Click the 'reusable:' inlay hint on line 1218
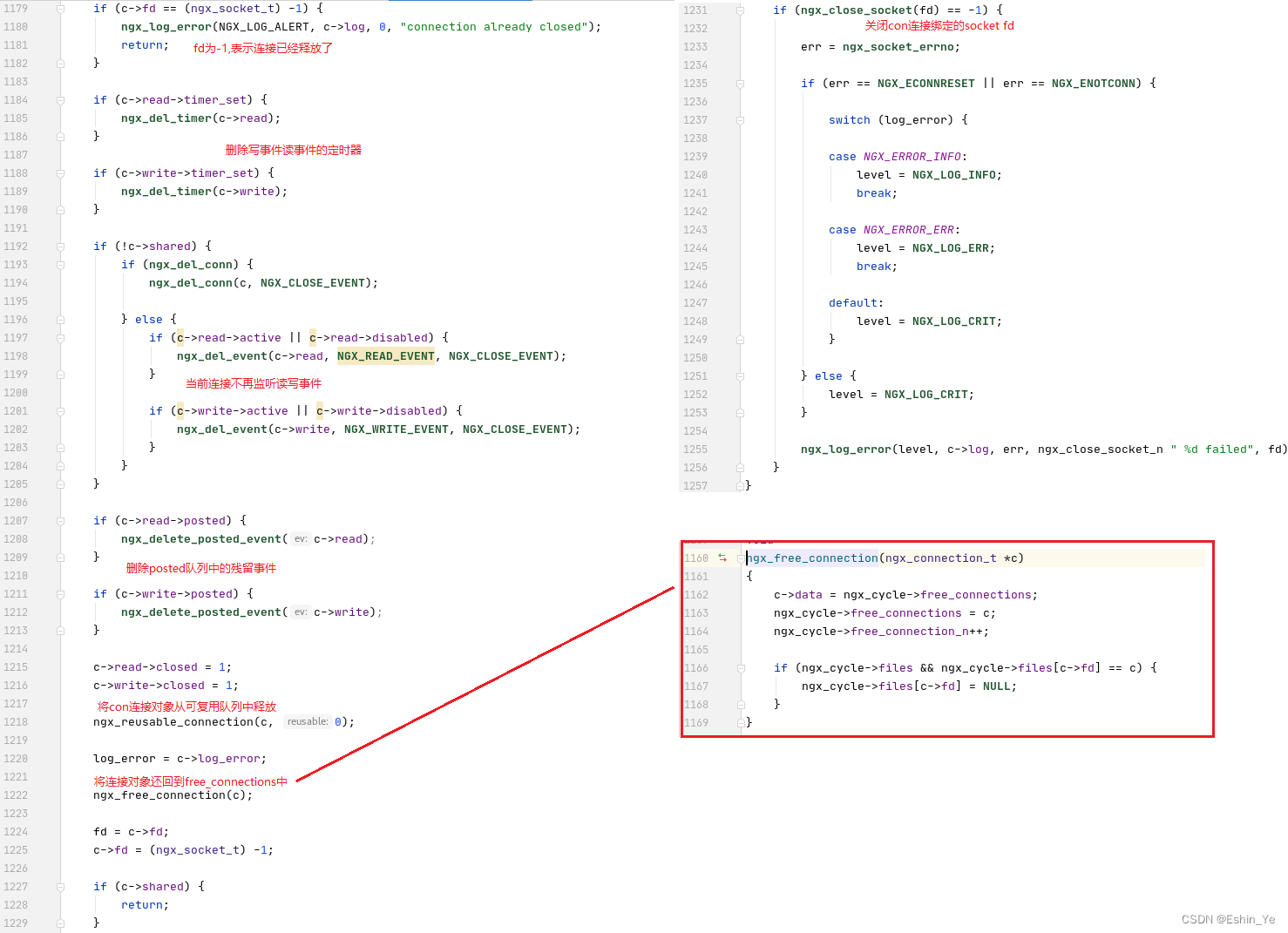 pyautogui.click(x=308, y=722)
